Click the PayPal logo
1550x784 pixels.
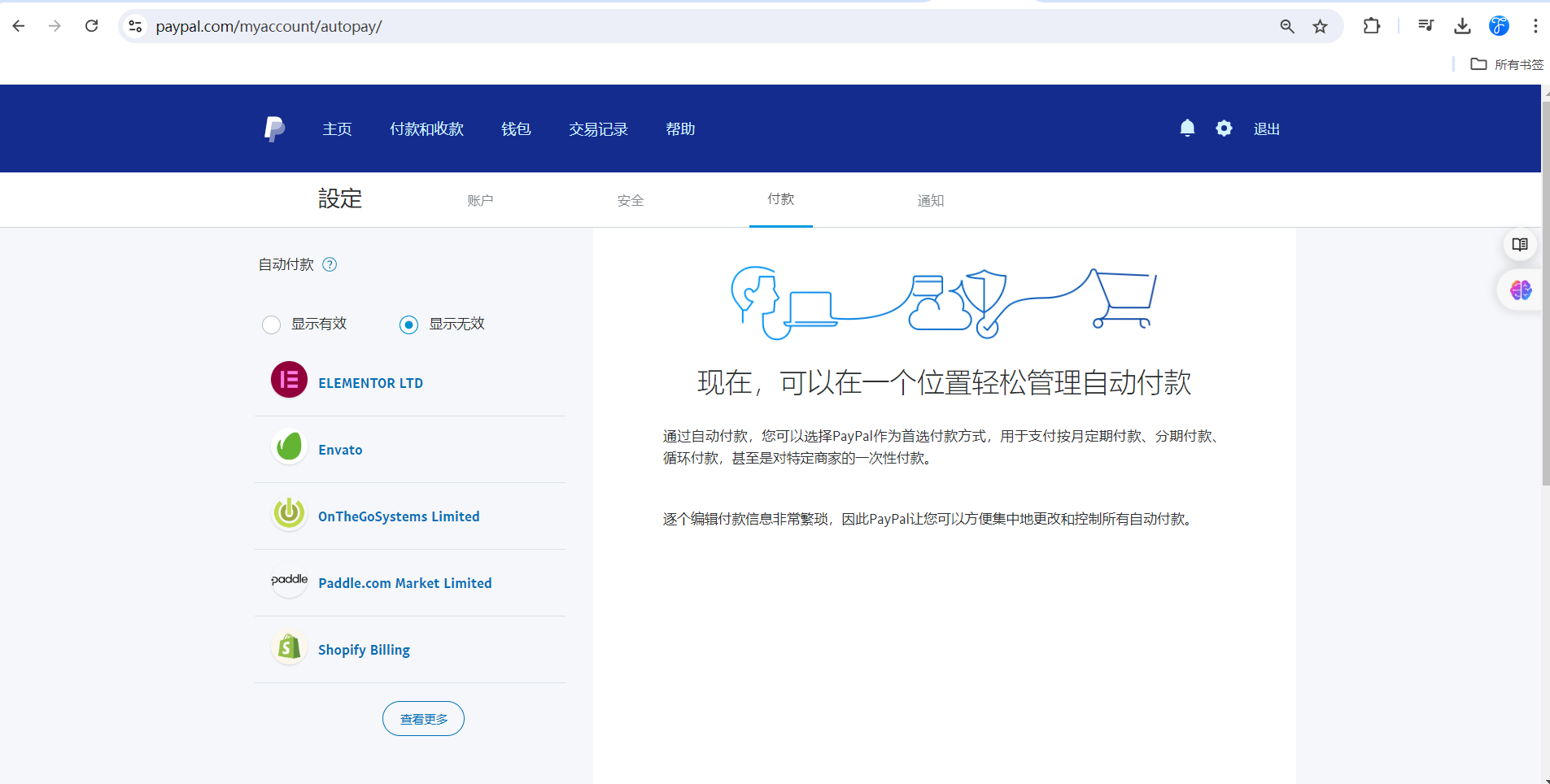[x=275, y=128]
